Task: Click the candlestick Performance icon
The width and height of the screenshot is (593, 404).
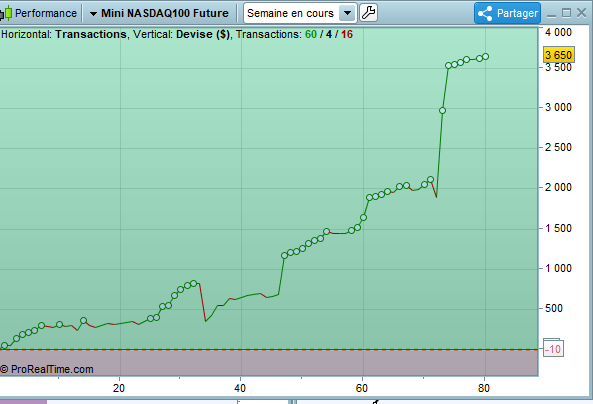Action: pos(6,14)
